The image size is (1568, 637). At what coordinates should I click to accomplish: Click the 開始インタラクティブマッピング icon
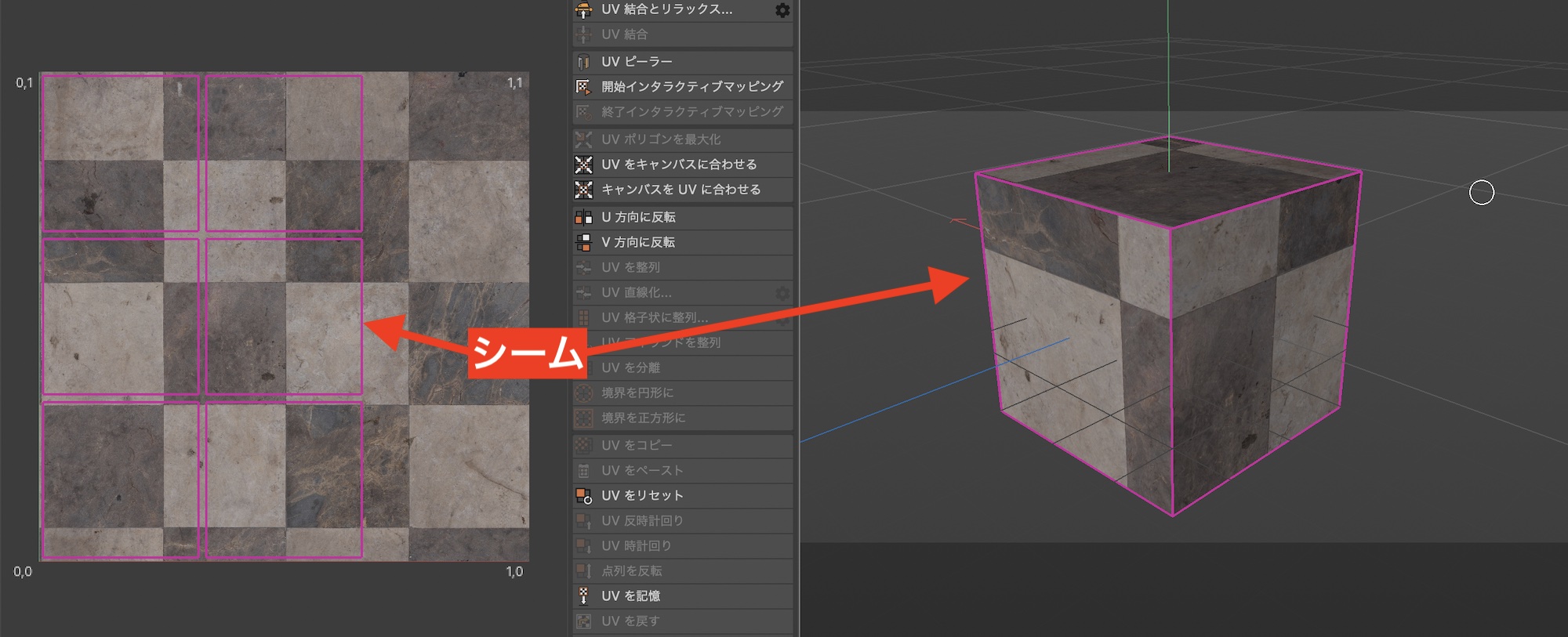pos(583,87)
